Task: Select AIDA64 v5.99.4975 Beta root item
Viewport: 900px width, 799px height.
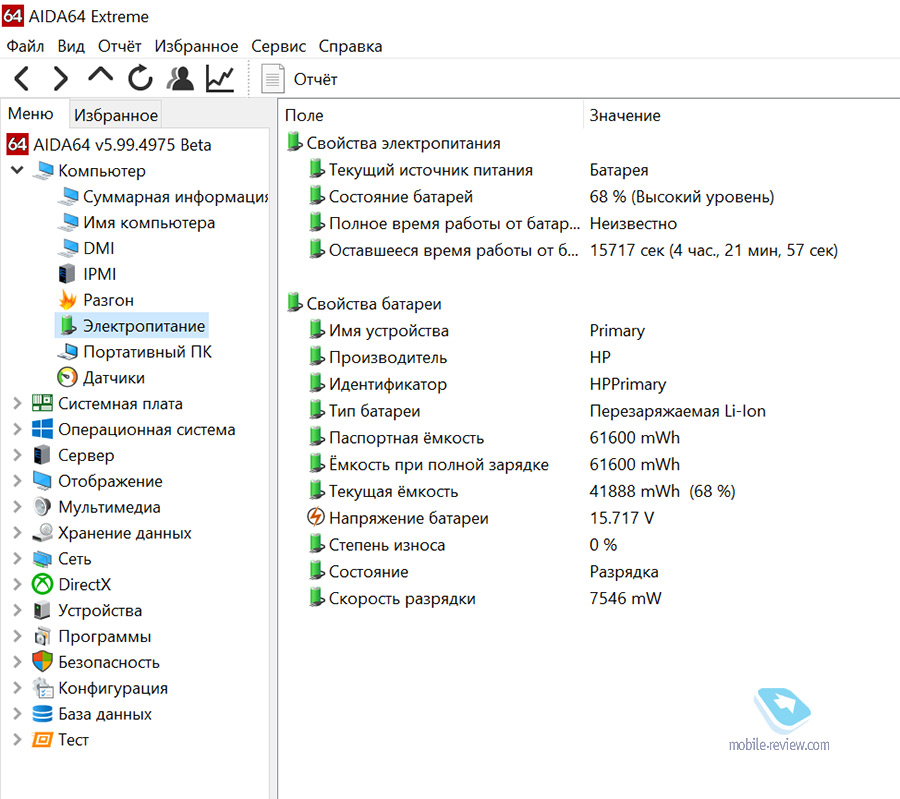Action: (109, 145)
